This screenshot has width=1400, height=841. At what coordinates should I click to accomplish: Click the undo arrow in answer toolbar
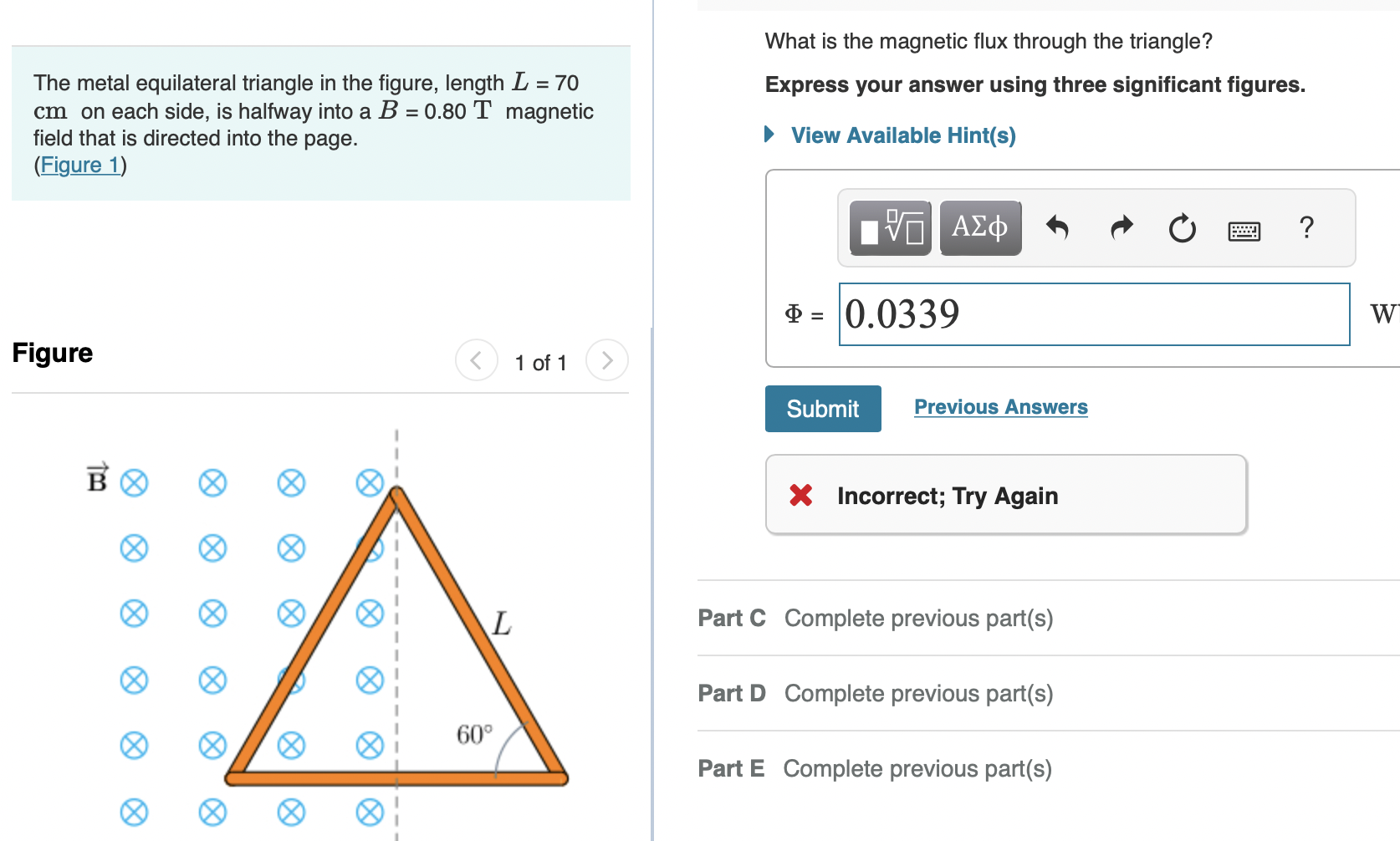(x=1057, y=227)
